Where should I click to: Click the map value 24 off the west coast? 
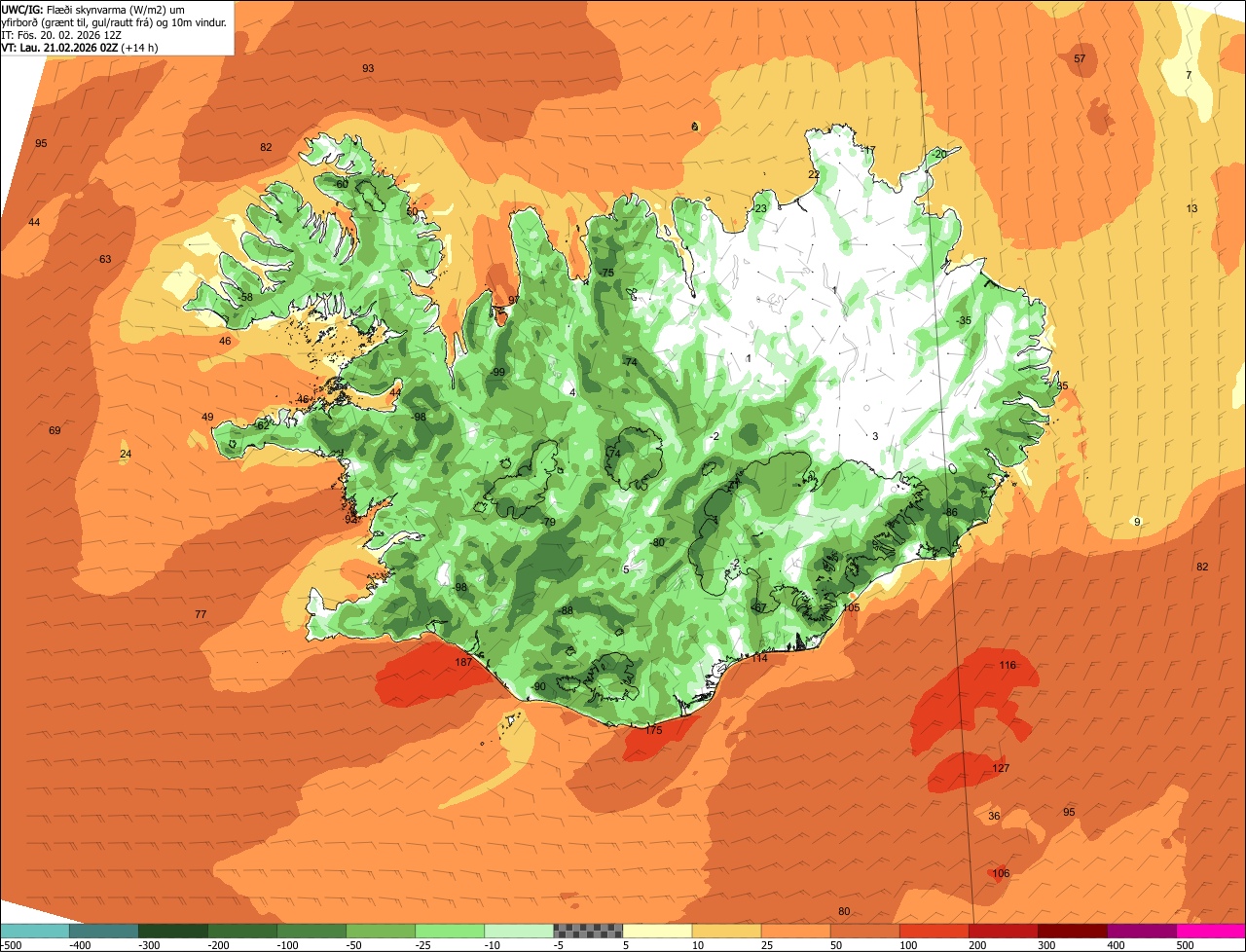coord(125,454)
